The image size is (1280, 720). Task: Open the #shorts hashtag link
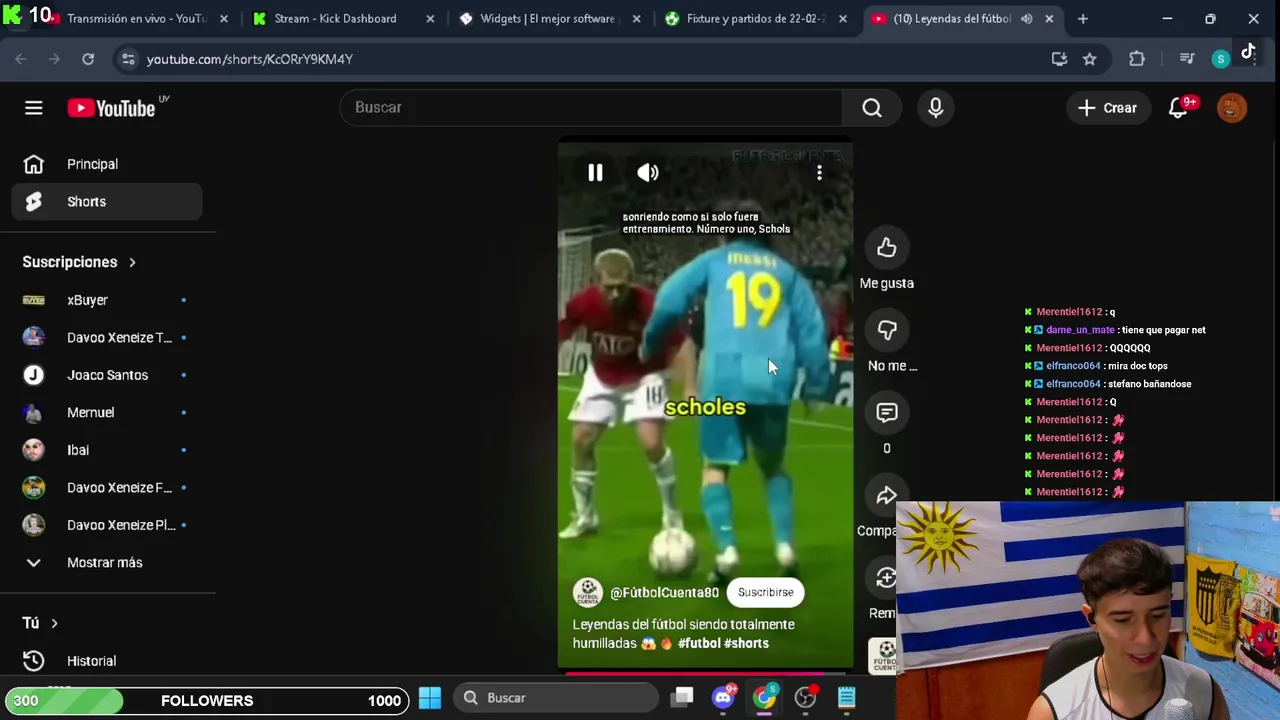746,643
